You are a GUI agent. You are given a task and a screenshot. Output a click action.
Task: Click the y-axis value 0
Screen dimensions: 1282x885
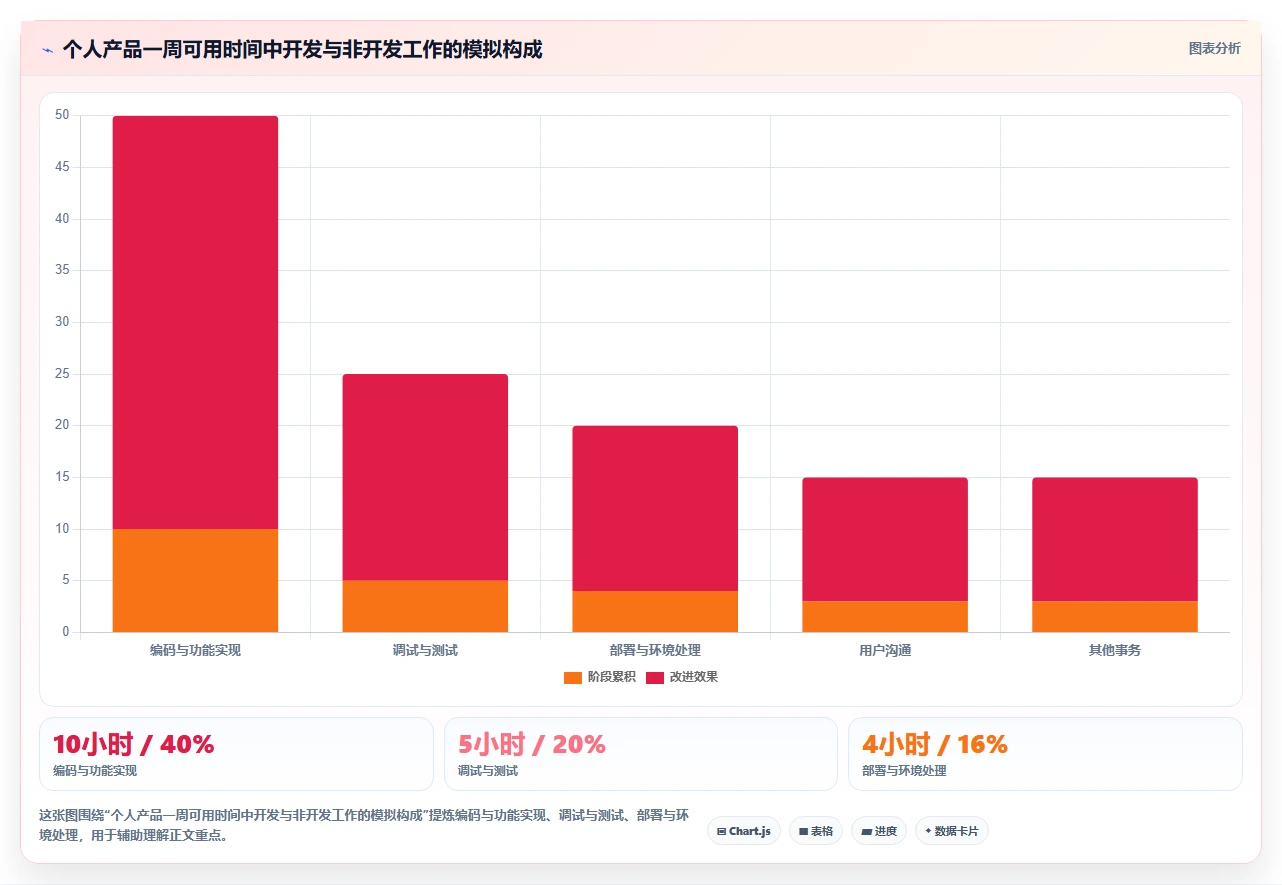pos(66,632)
